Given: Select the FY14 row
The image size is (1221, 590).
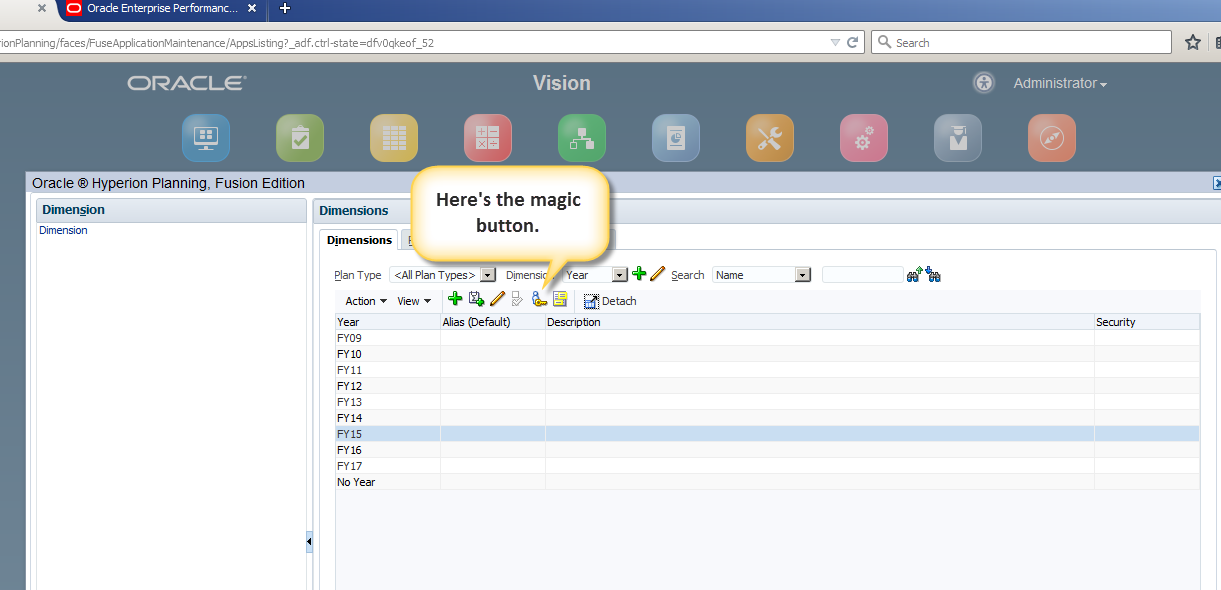Looking at the screenshot, I should click(x=767, y=418).
